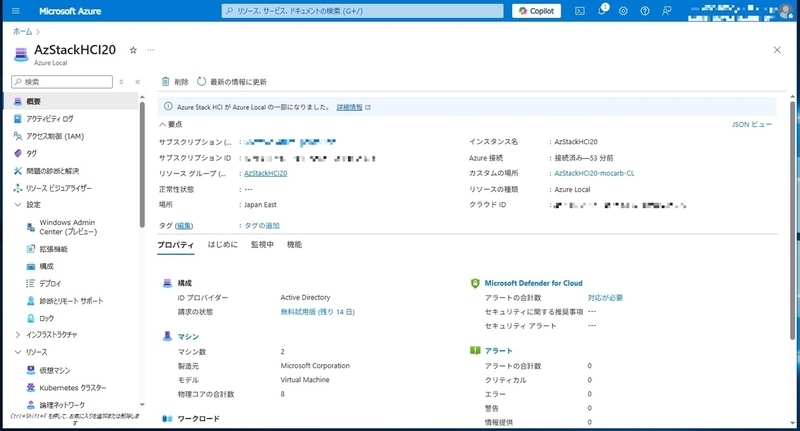
Task: Favorite AzStackHCI20 with the star icon
Action: pyautogui.click(x=133, y=50)
